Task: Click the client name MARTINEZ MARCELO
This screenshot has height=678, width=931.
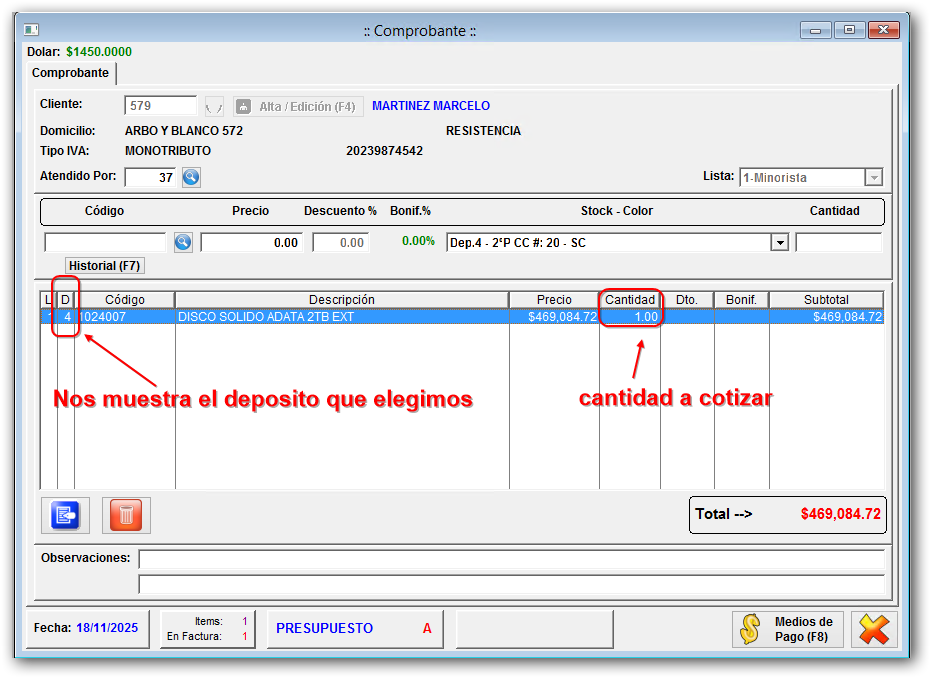Action: click(430, 105)
